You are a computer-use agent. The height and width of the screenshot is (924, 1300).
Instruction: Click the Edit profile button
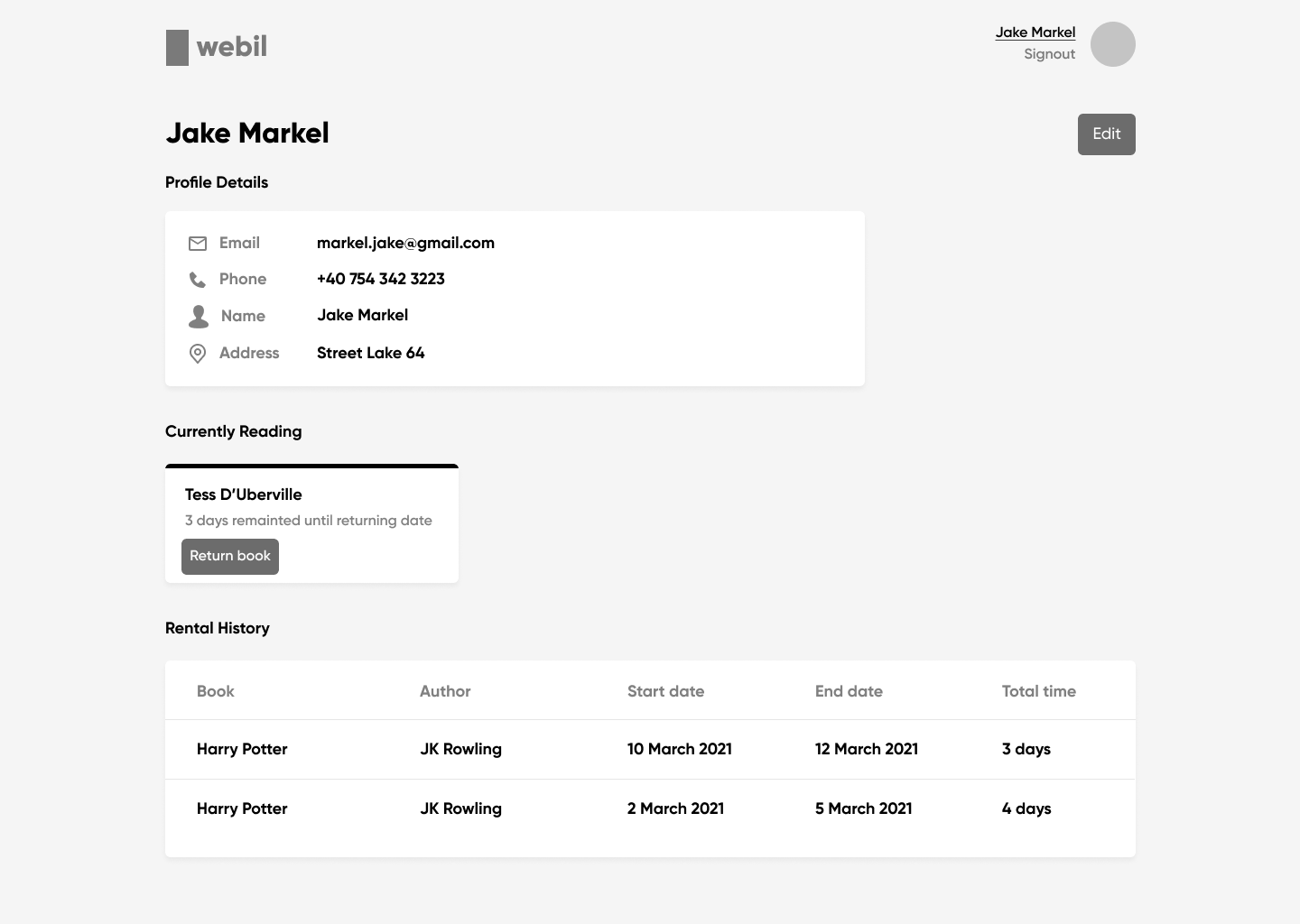click(x=1107, y=134)
